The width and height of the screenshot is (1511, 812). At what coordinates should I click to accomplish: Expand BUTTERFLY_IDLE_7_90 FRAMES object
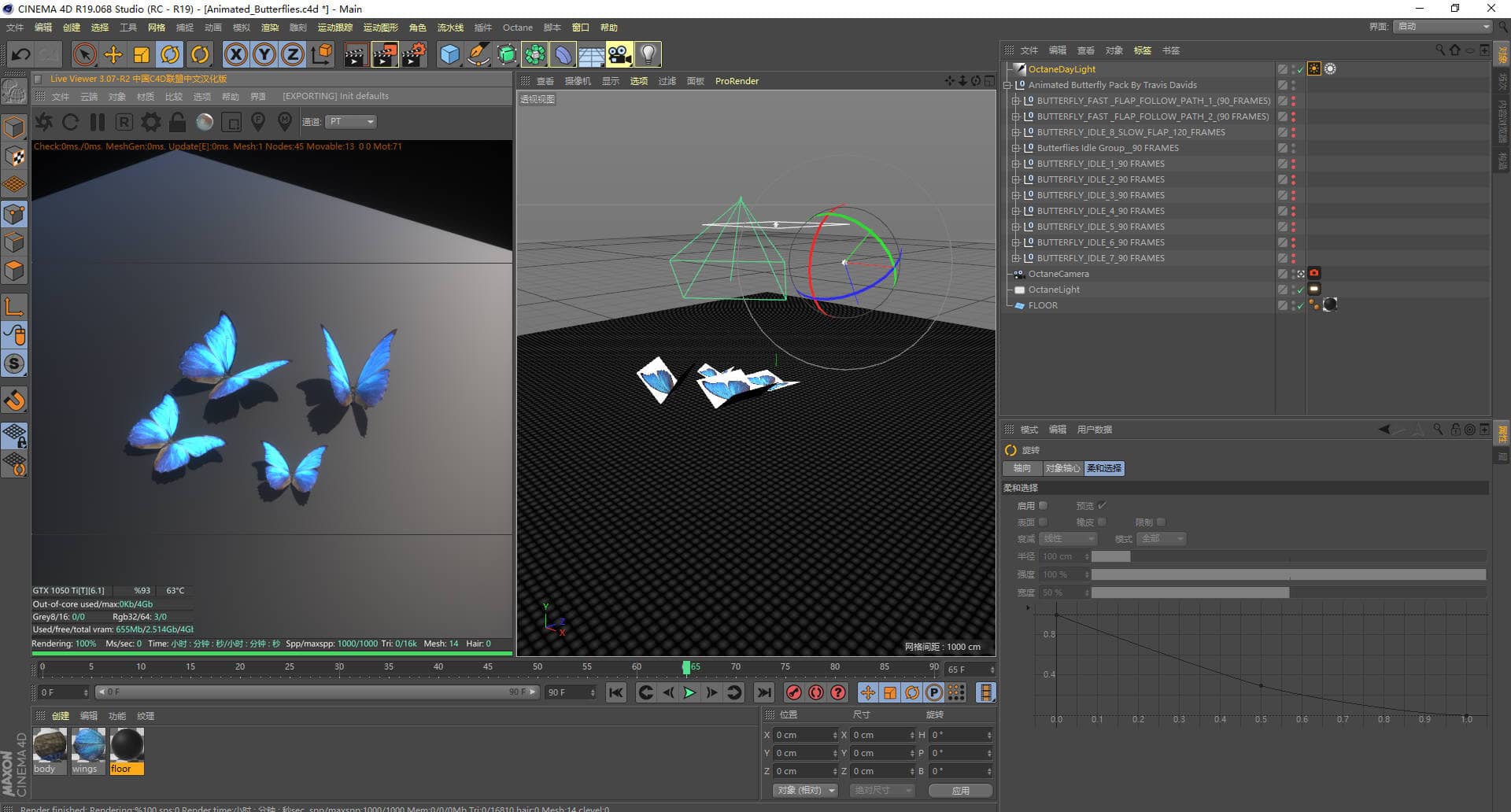point(1016,258)
